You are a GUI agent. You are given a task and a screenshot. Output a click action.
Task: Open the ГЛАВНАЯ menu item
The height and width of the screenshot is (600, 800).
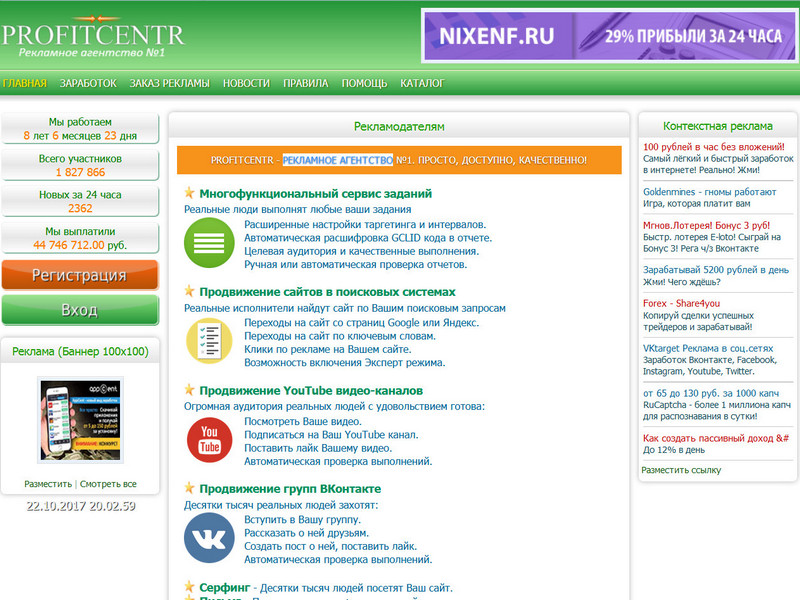click(x=24, y=83)
